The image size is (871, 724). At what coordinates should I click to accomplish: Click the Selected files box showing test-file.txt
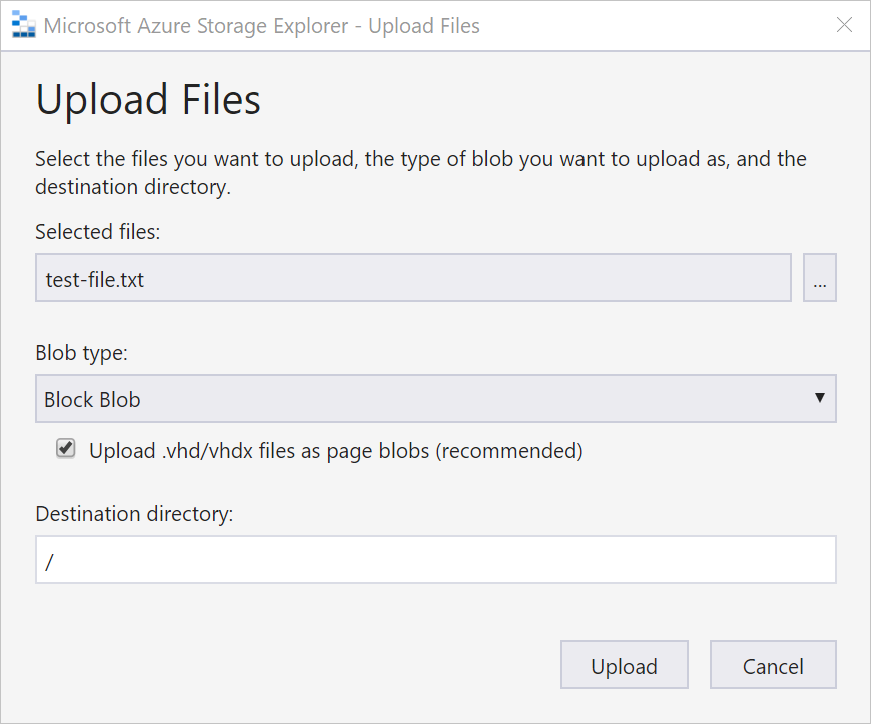(x=413, y=278)
